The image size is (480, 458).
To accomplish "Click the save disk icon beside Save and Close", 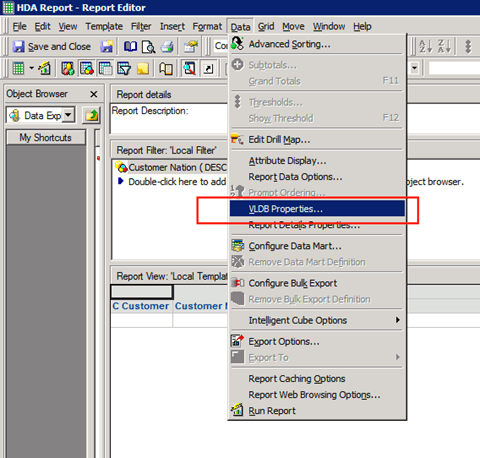I will (x=107, y=46).
